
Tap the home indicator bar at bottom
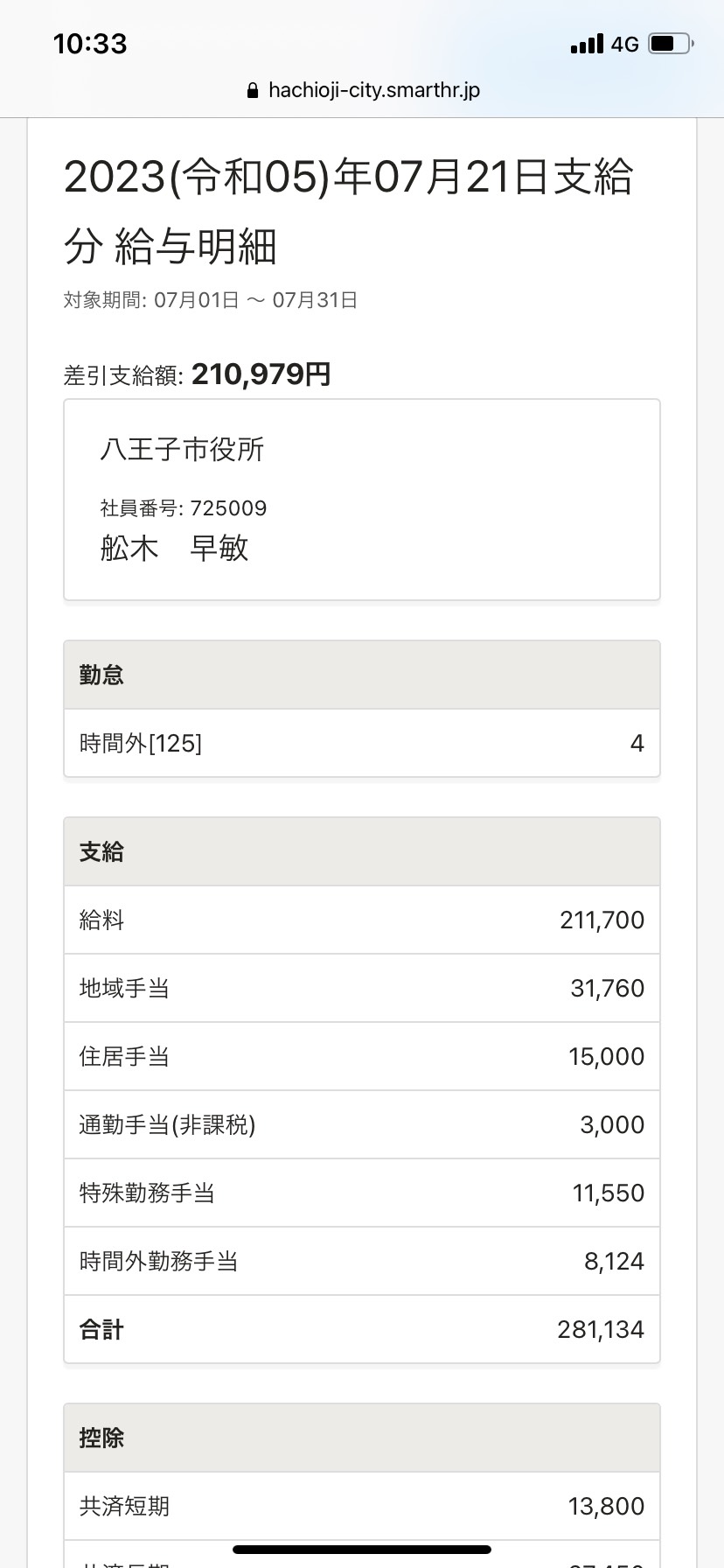tap(362, 1550)
